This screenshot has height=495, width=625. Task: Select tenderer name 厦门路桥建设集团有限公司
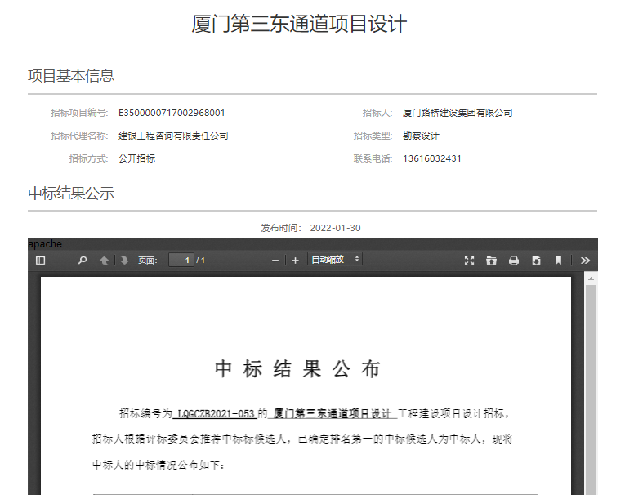point(458,113)
